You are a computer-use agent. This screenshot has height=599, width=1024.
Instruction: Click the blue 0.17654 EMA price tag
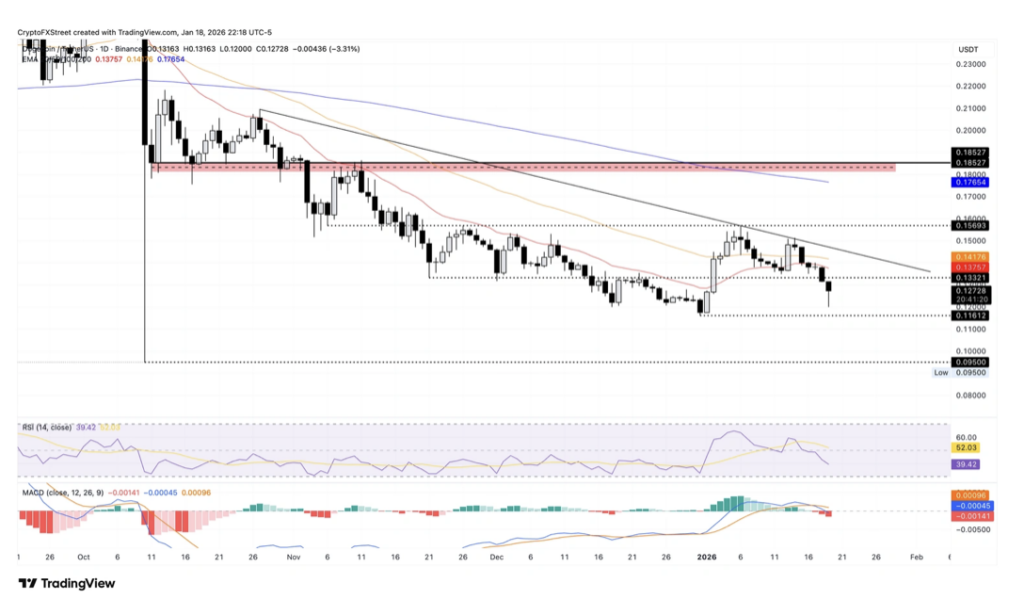coord(969,182)
